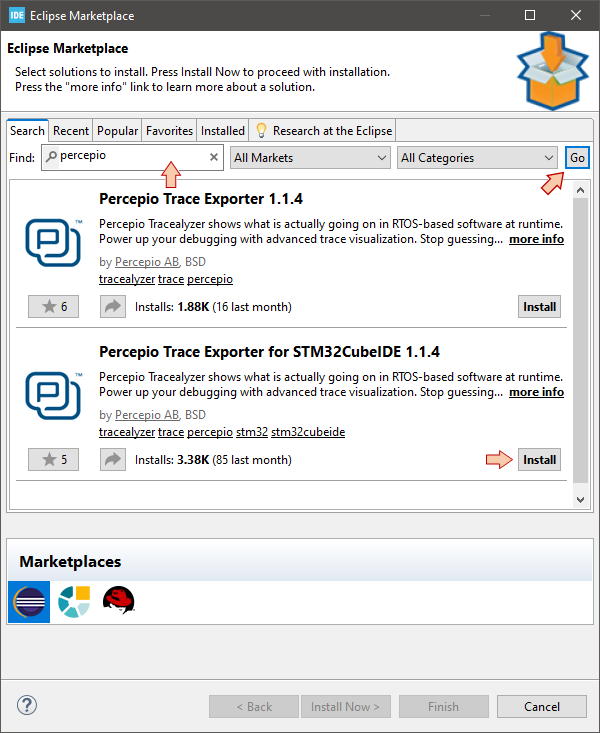Click the results list scrollbar thumb

pyautogui.click(x=580, y=340)
